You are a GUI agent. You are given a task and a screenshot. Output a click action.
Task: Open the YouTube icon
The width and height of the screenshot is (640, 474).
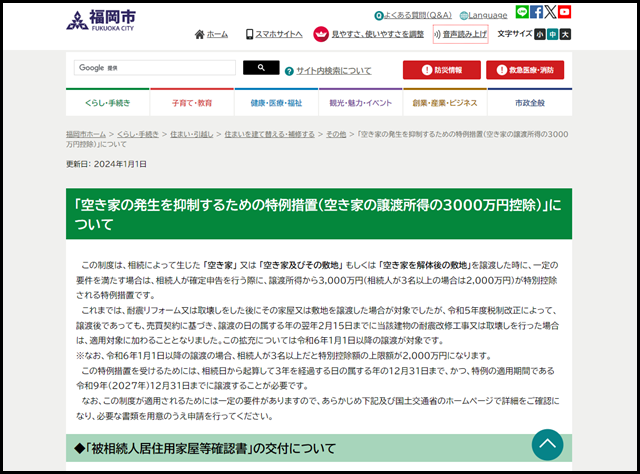point(564,12)
